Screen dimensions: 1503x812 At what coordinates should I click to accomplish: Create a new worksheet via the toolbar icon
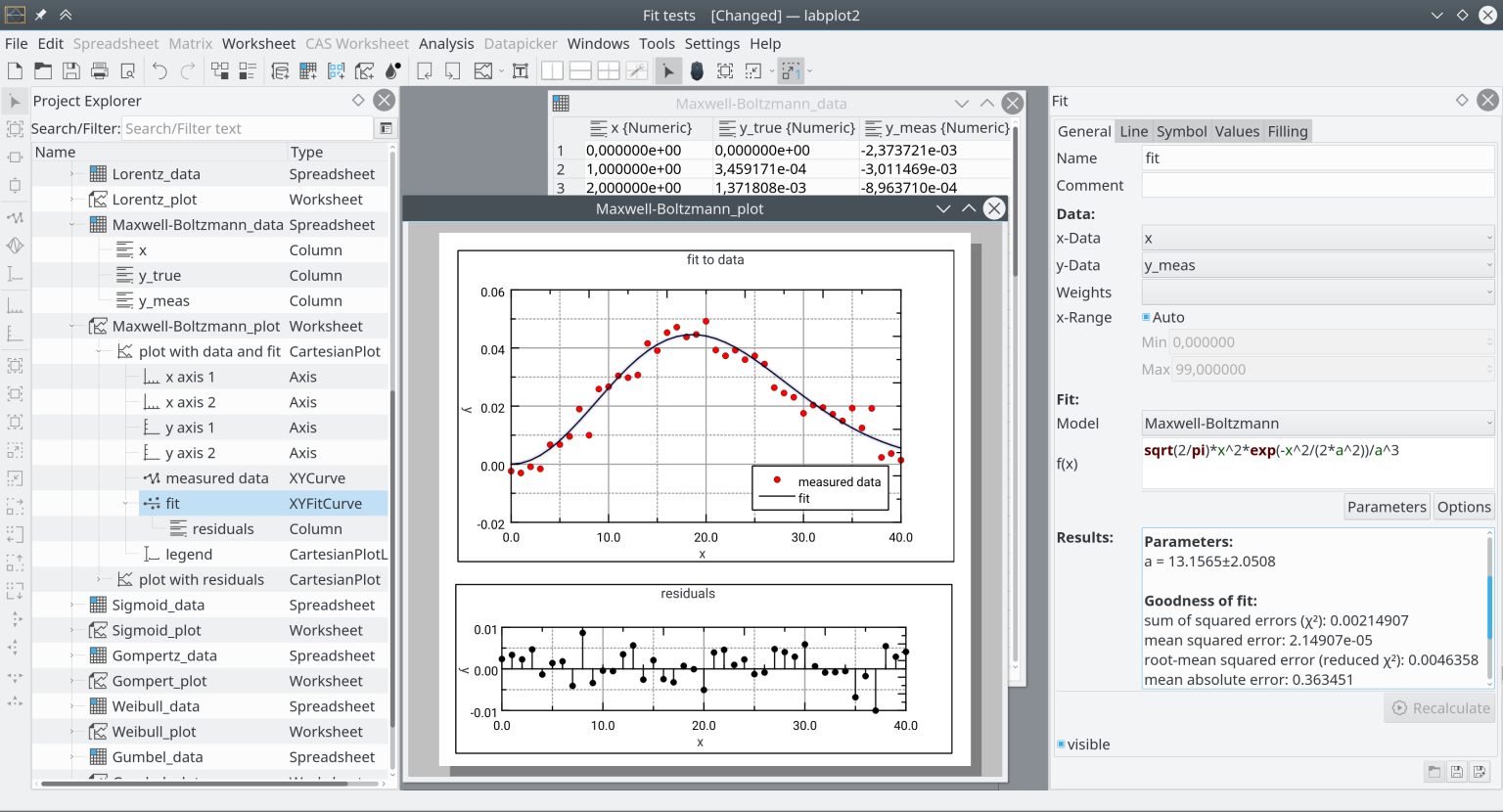[363, 70]
